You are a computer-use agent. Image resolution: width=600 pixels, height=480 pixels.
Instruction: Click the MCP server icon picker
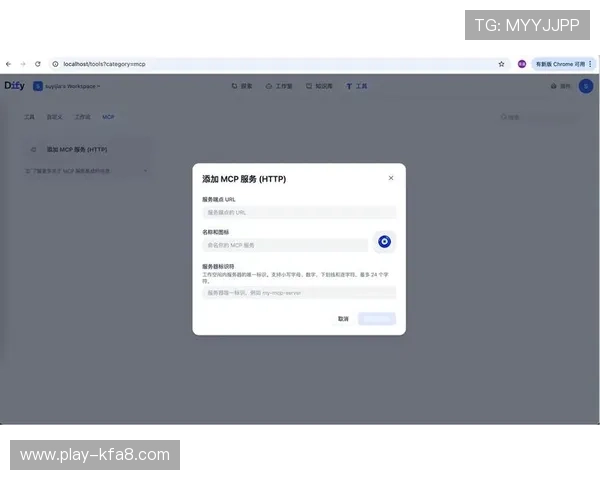[x=385, y=242]
